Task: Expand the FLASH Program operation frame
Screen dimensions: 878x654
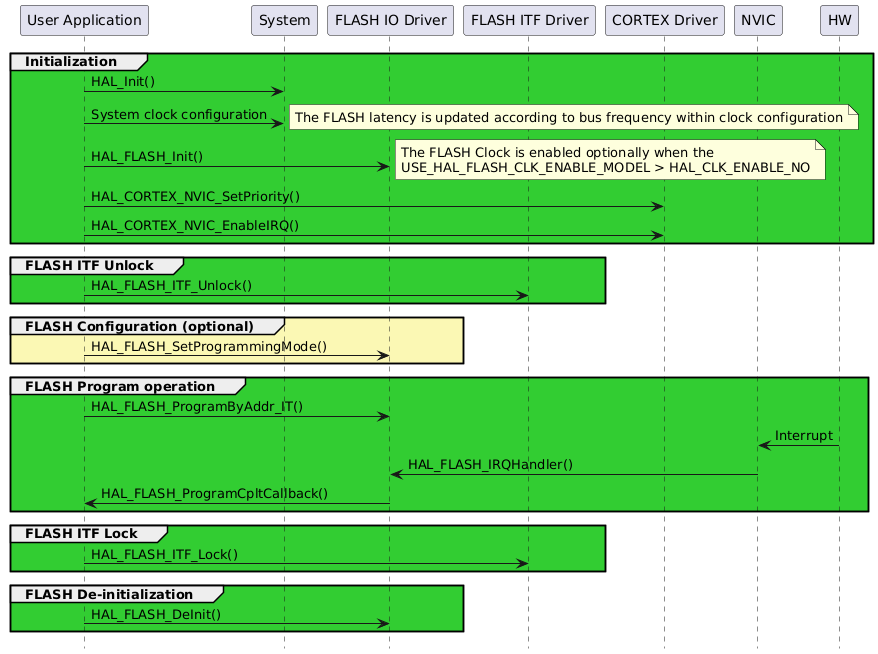Action: tap(127, 386)
